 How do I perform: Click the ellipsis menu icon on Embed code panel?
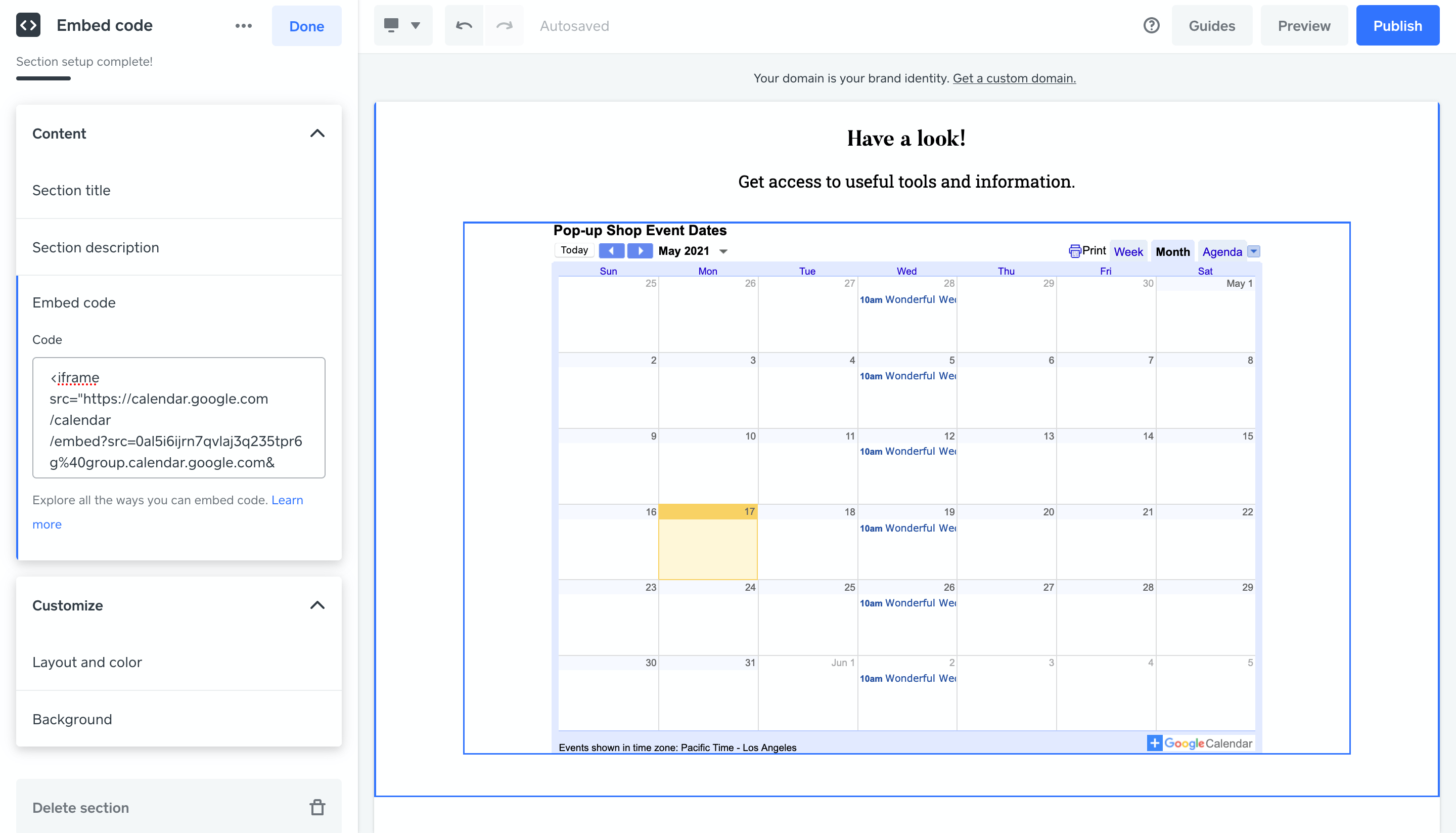[243, 26]
